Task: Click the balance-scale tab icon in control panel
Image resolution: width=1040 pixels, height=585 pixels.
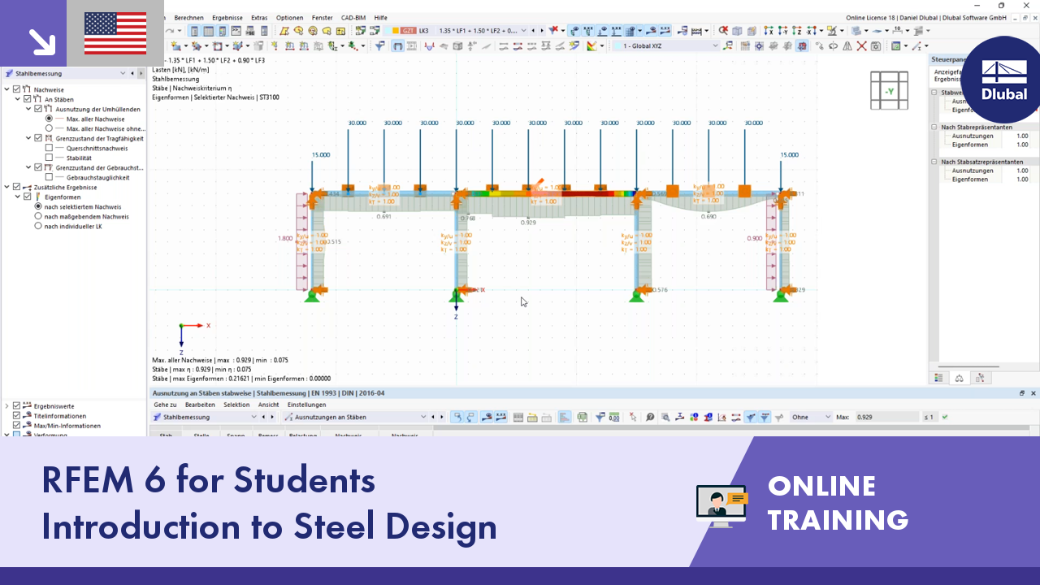Action: (x=959, y=378)
